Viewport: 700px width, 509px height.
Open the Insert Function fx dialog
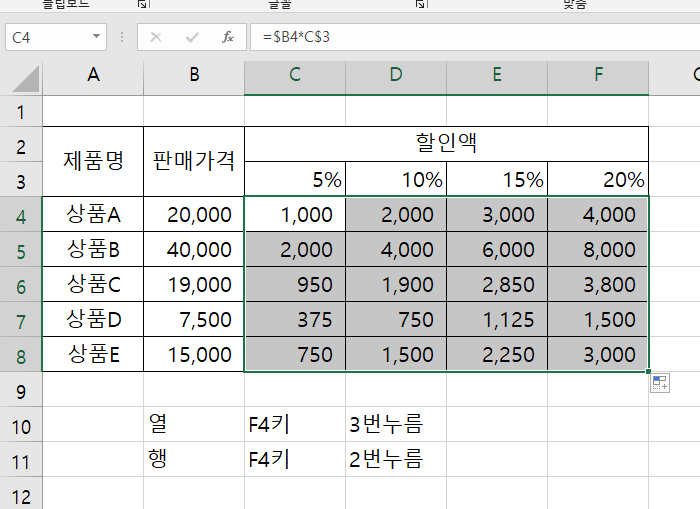click(228, 37)
